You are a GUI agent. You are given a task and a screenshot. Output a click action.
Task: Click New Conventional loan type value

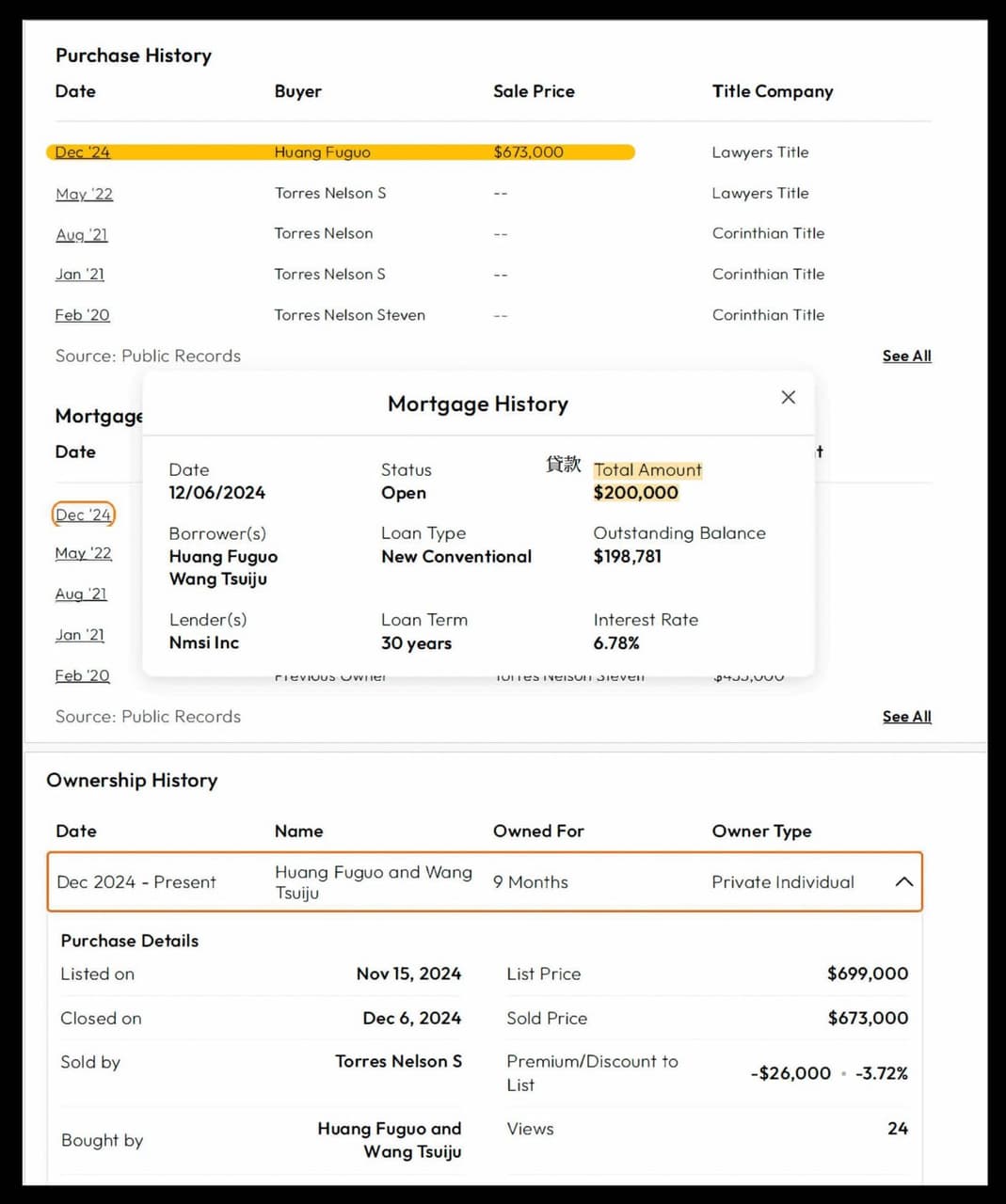[x=455, y=556]
